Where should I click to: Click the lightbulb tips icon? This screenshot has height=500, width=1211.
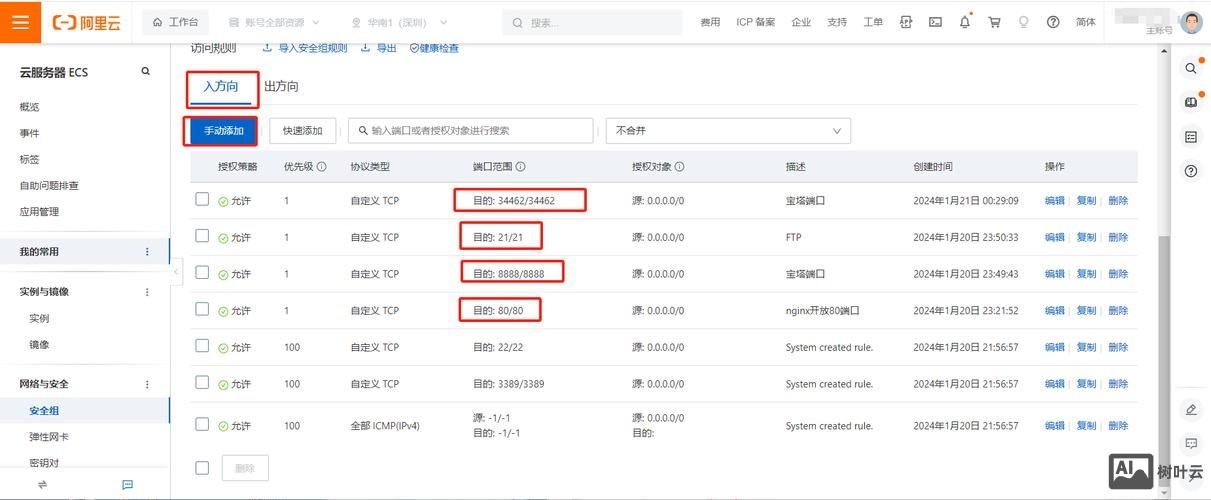1023,22
